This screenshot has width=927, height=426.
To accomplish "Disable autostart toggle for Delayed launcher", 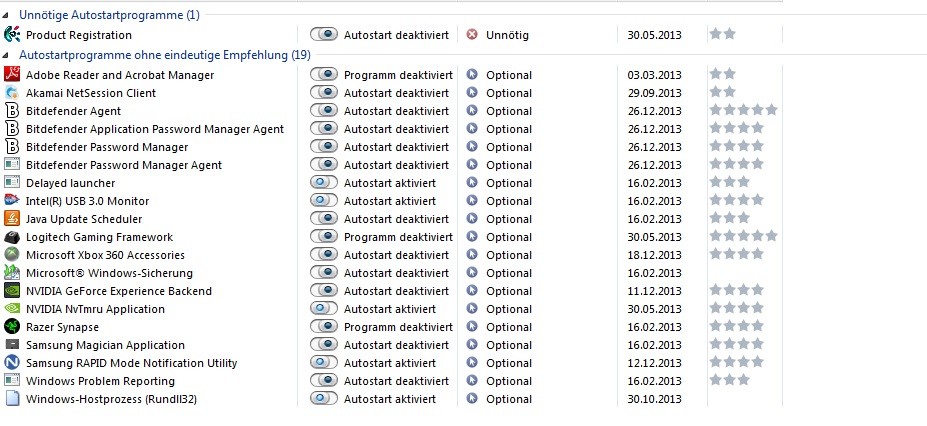I will [324, 183].
